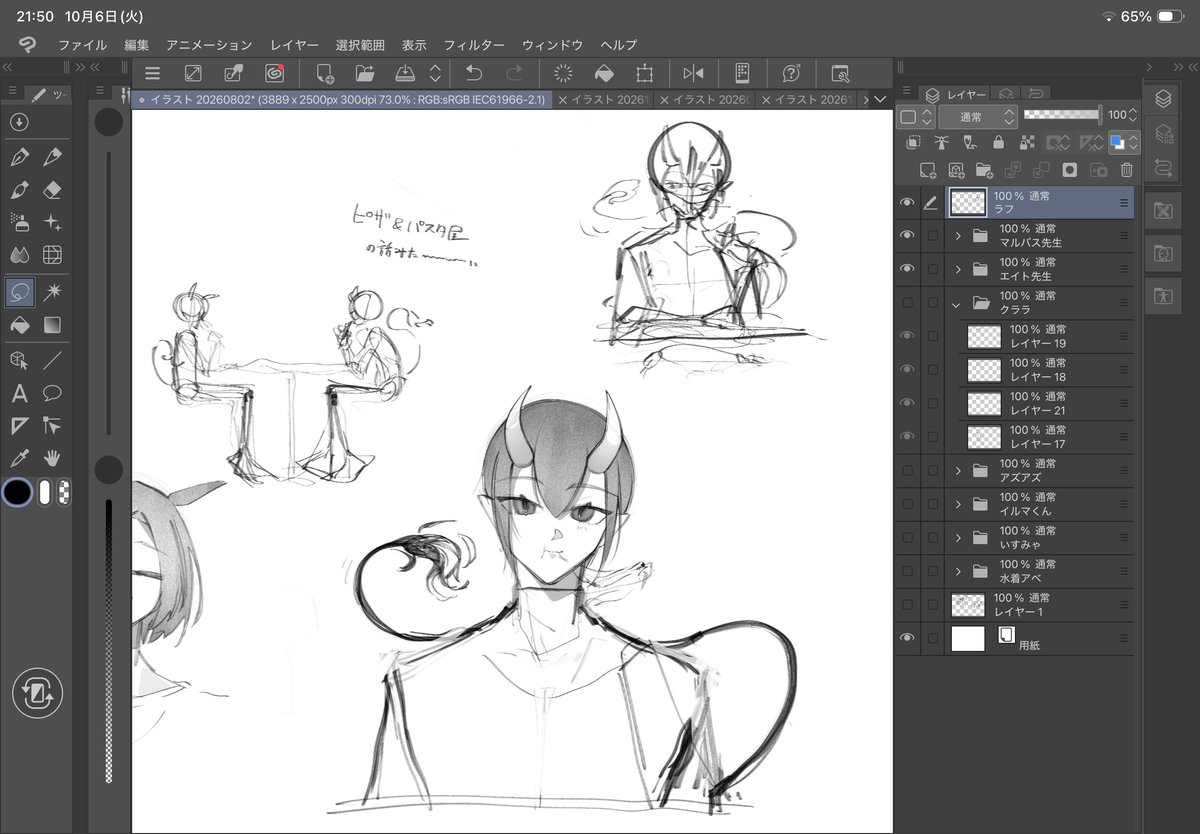1200x834 pixels.
Task: Select the Eraser tool
Action: 53,190
